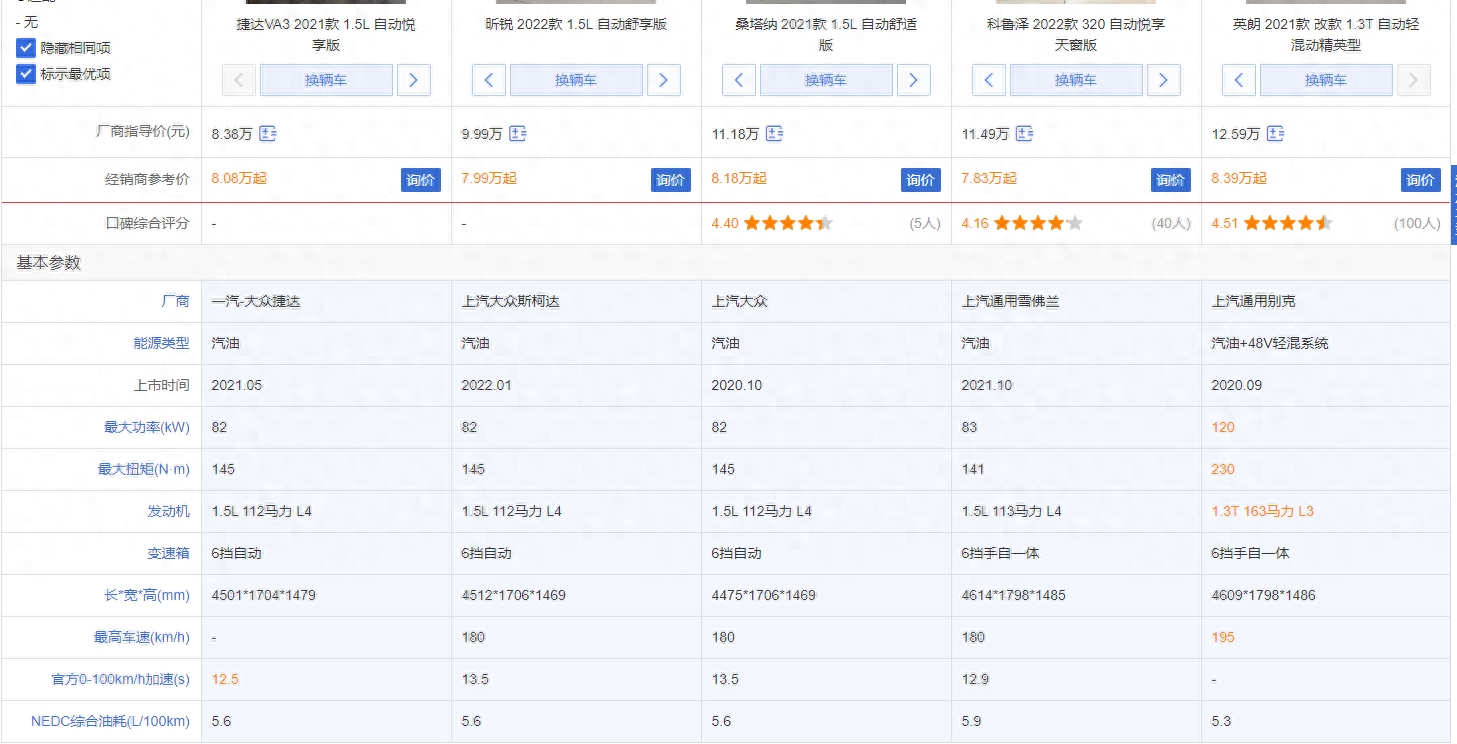Click 询价 button next to 8.39万起
Screen dimensions: 1457x744
(x=1421, y=180)
